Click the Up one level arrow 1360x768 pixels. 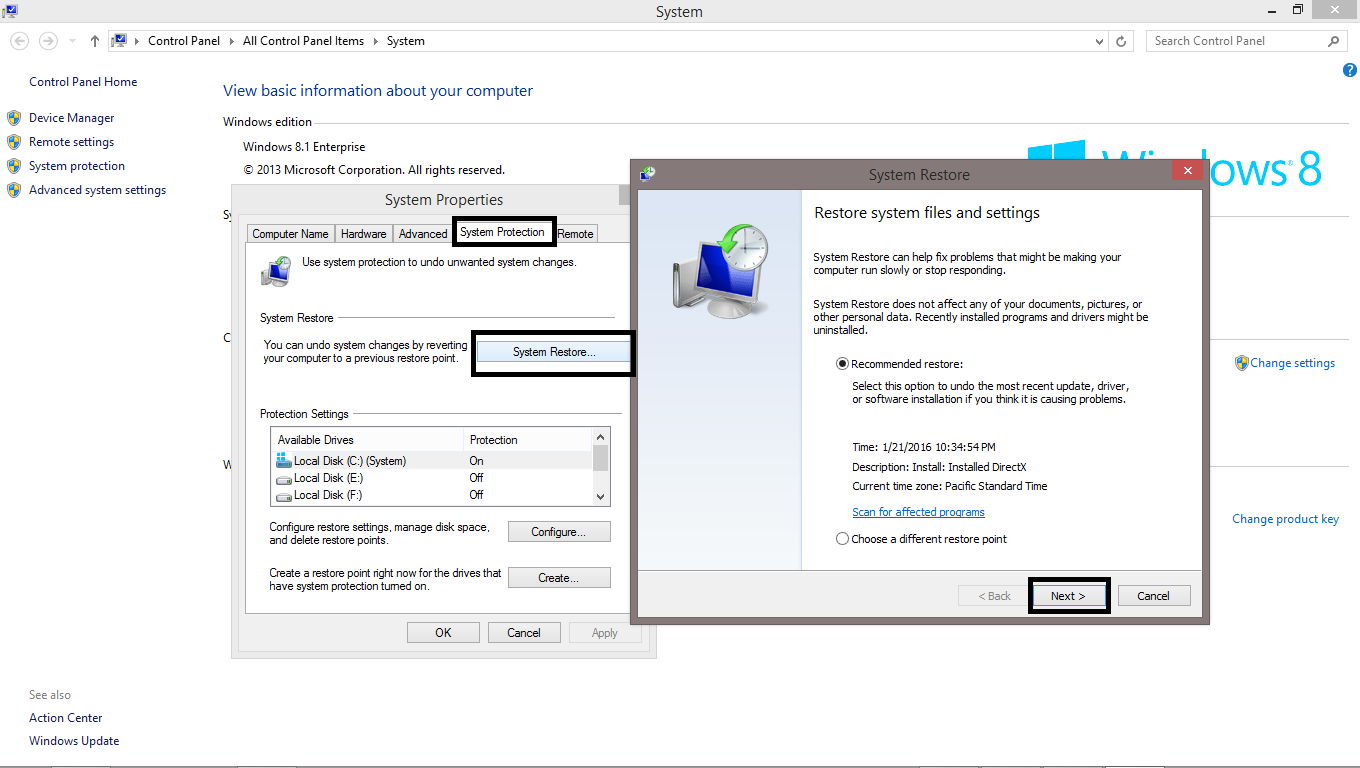[95, 41]
